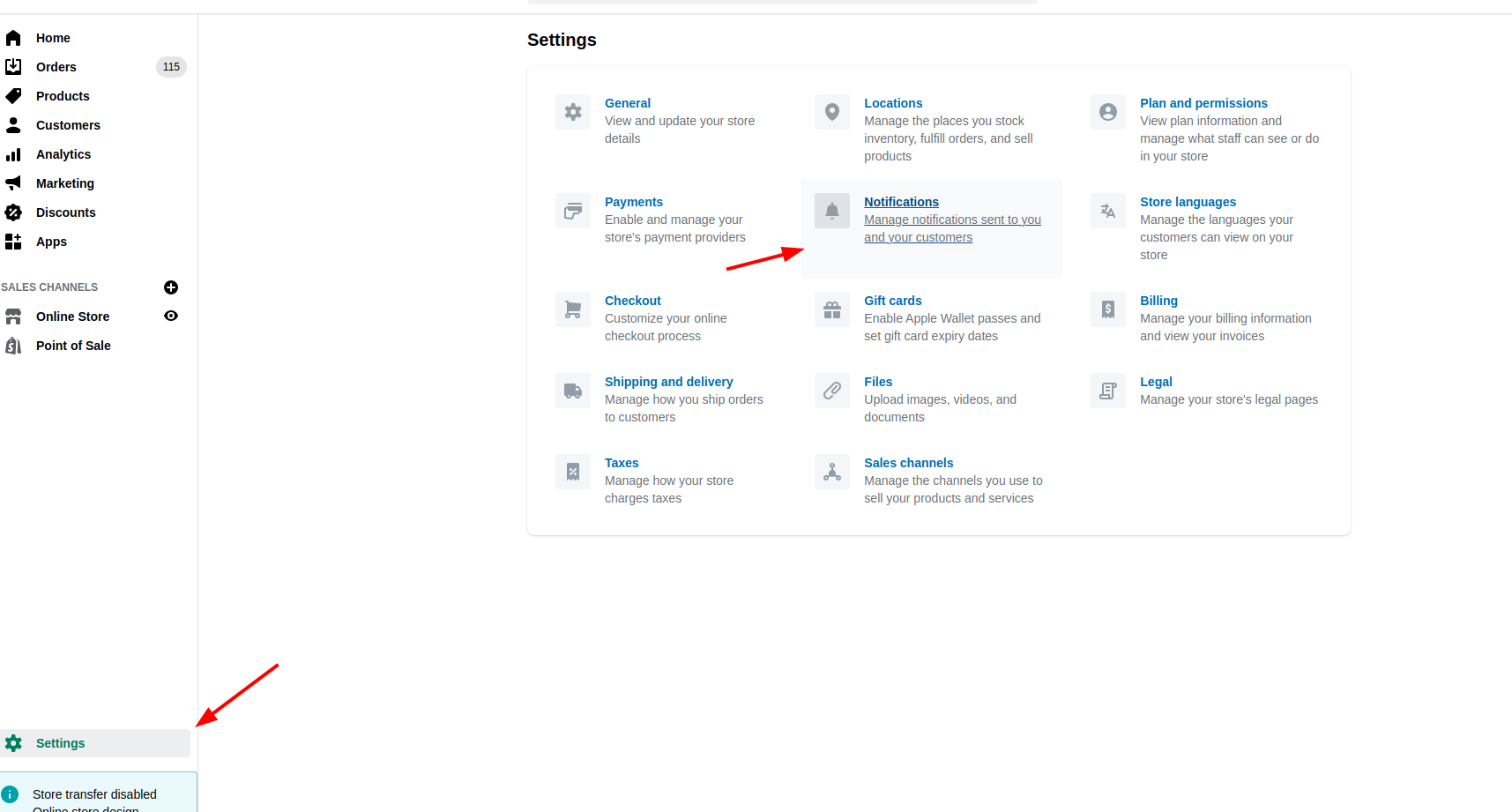Click the Settings gear icon in sidebar

click(x=13, y=743)
